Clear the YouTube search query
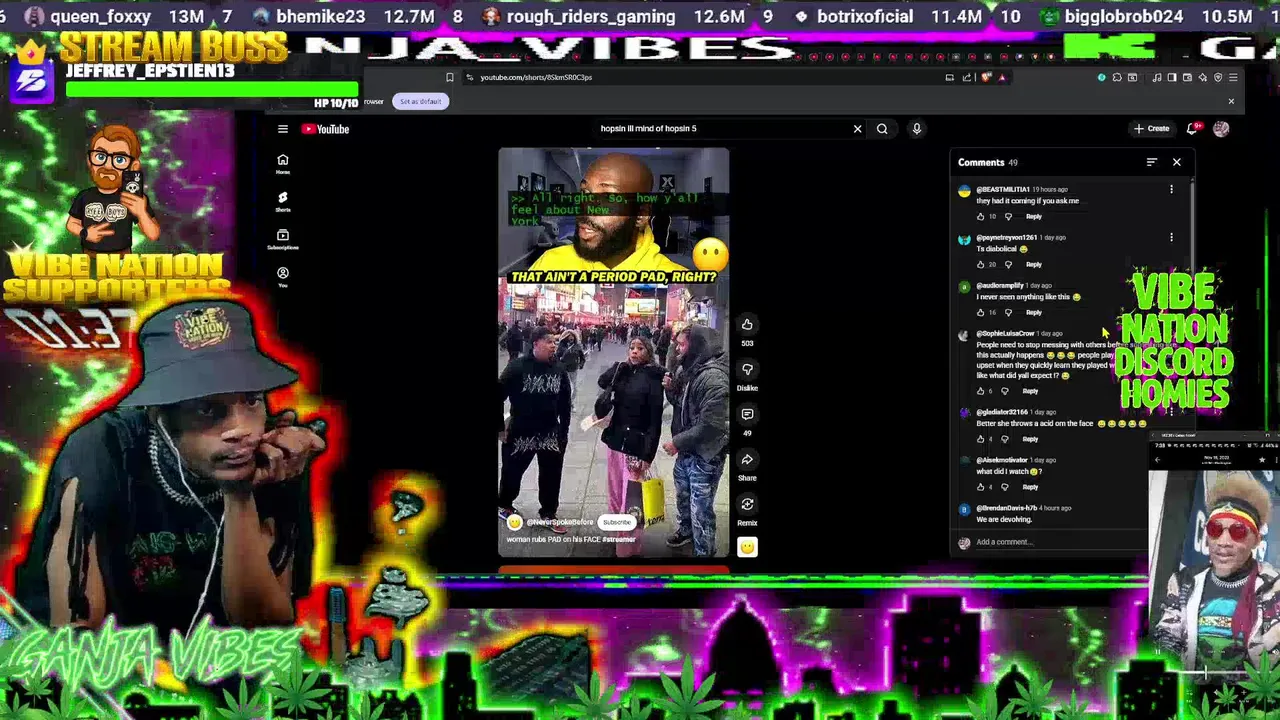 (857, 129)
